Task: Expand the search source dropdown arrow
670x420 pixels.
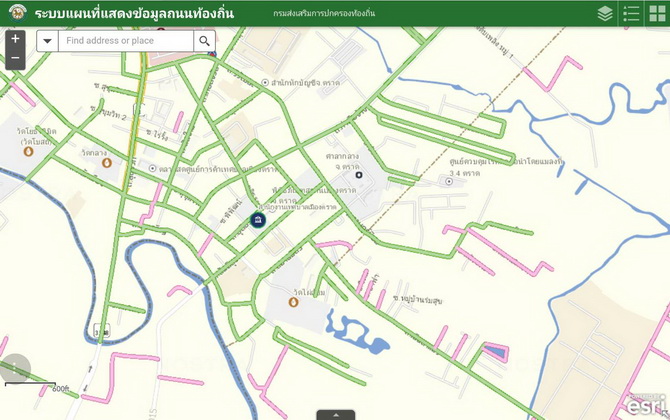Action: click(x=47, y=41)
